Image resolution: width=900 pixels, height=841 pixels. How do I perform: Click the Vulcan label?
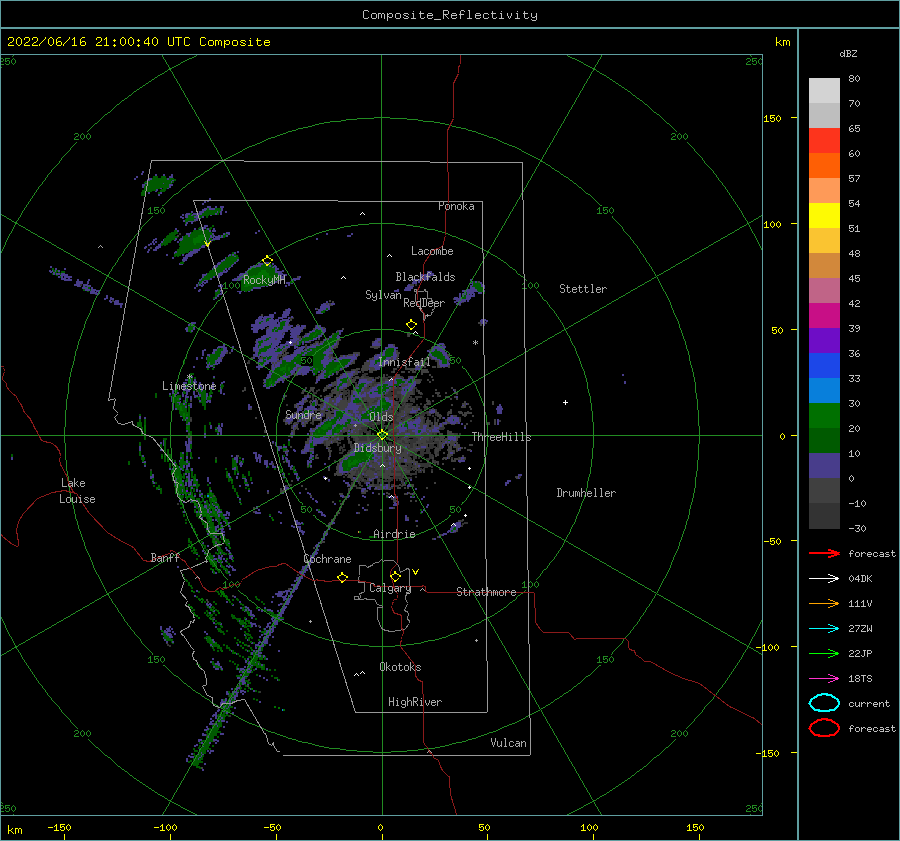click(508, 743)
